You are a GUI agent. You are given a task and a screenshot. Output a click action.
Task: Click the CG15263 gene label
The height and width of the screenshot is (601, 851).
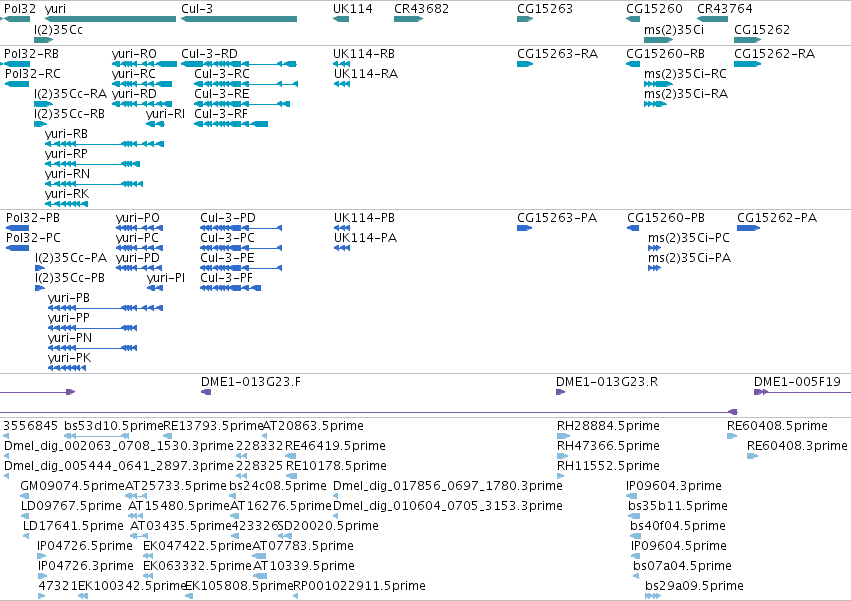[545, 9]
